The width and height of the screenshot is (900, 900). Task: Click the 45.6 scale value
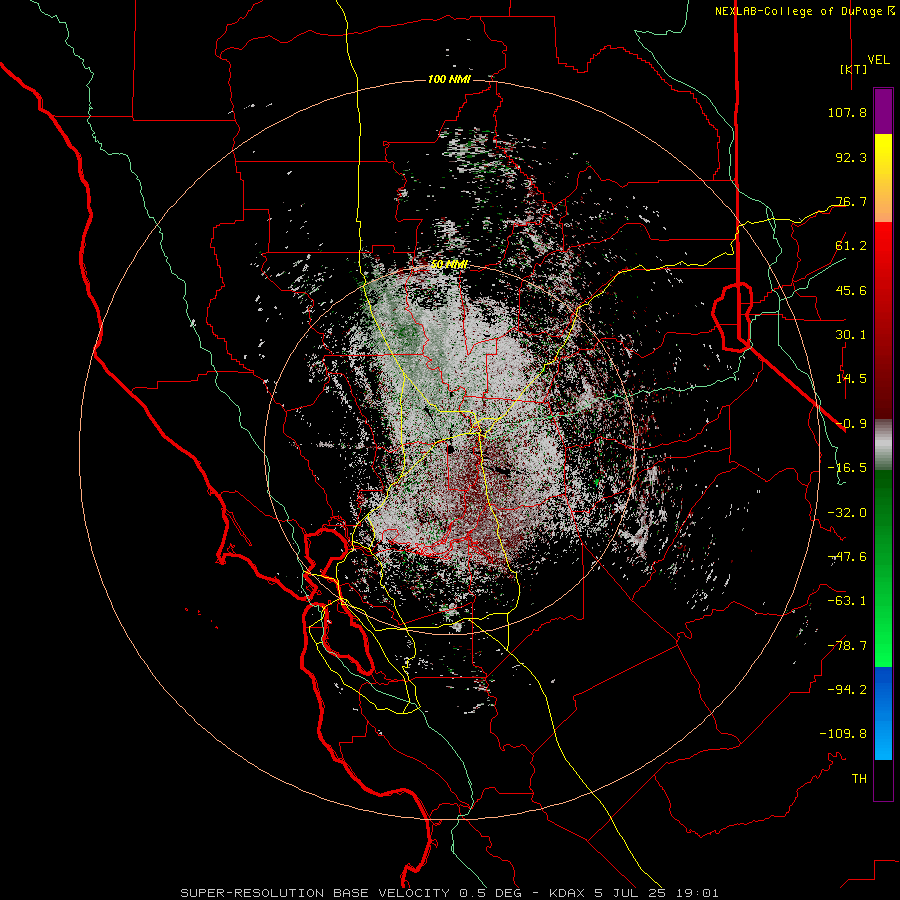[x=851, y=290]
